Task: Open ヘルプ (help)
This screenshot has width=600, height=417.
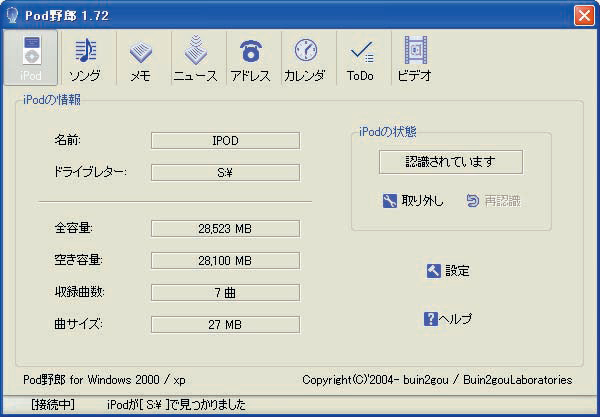Action: pos(448,319)
